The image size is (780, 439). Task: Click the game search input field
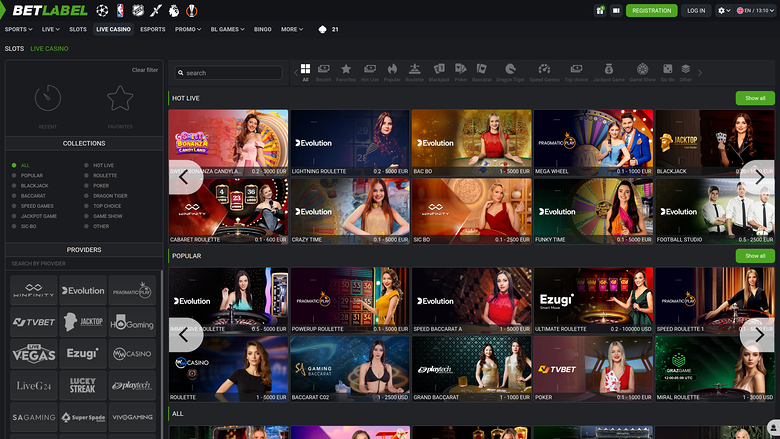(228, 73)
